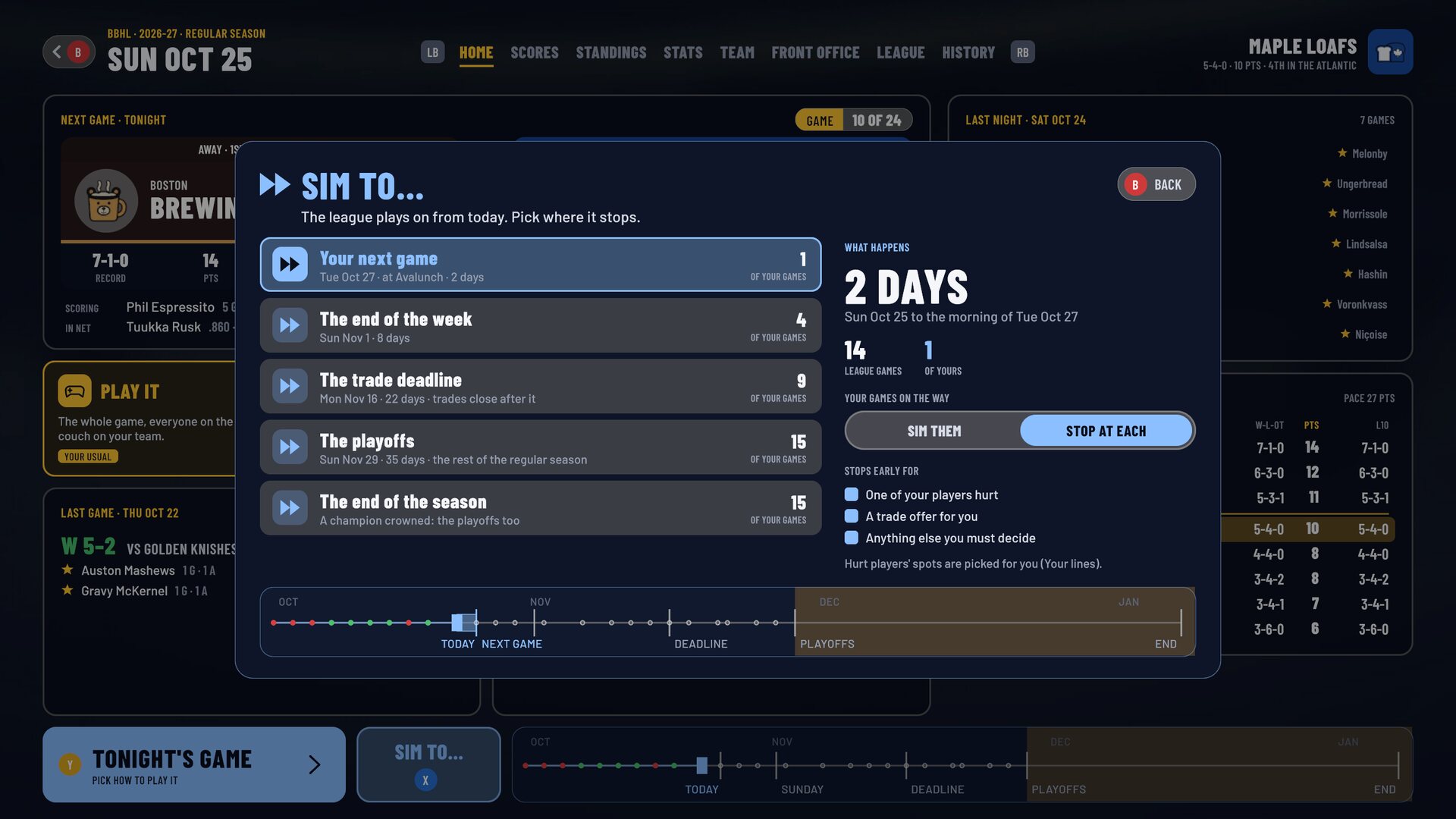Viewport: 1456px width, 819px height.
Task: Click the fast-forward icon for The playoffs
Action: coord(290,447)
